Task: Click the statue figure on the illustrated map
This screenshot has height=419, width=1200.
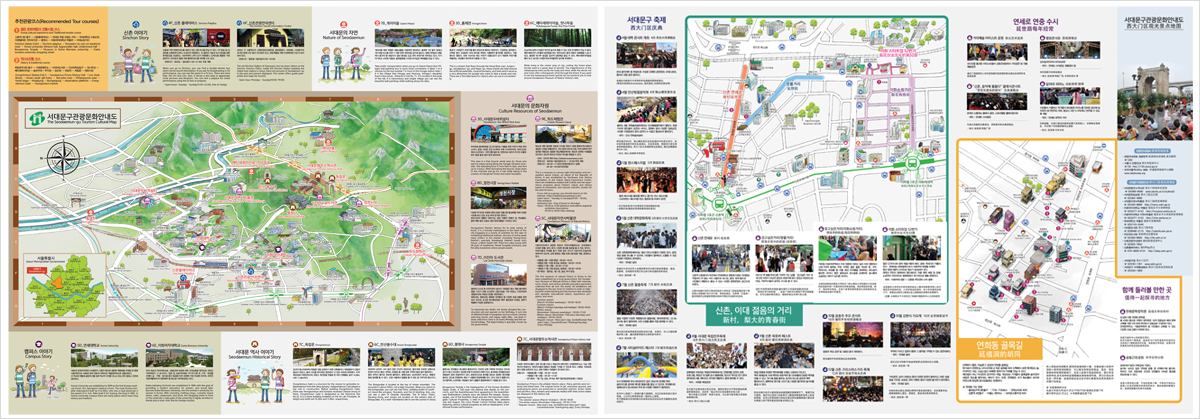Action: (405, 304)
